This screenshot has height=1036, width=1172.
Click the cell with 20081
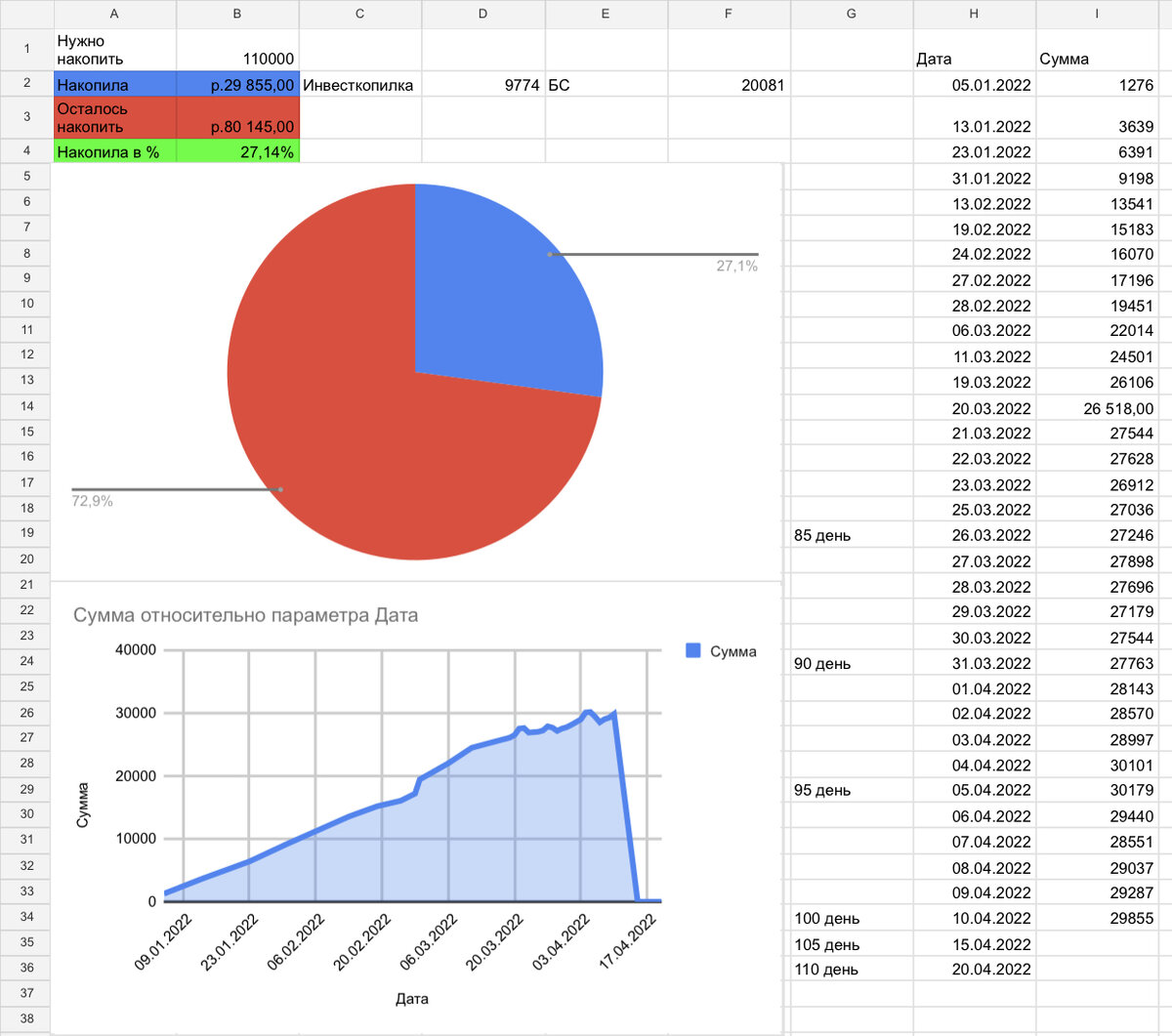pyautogui.click(x=729, y=85)
